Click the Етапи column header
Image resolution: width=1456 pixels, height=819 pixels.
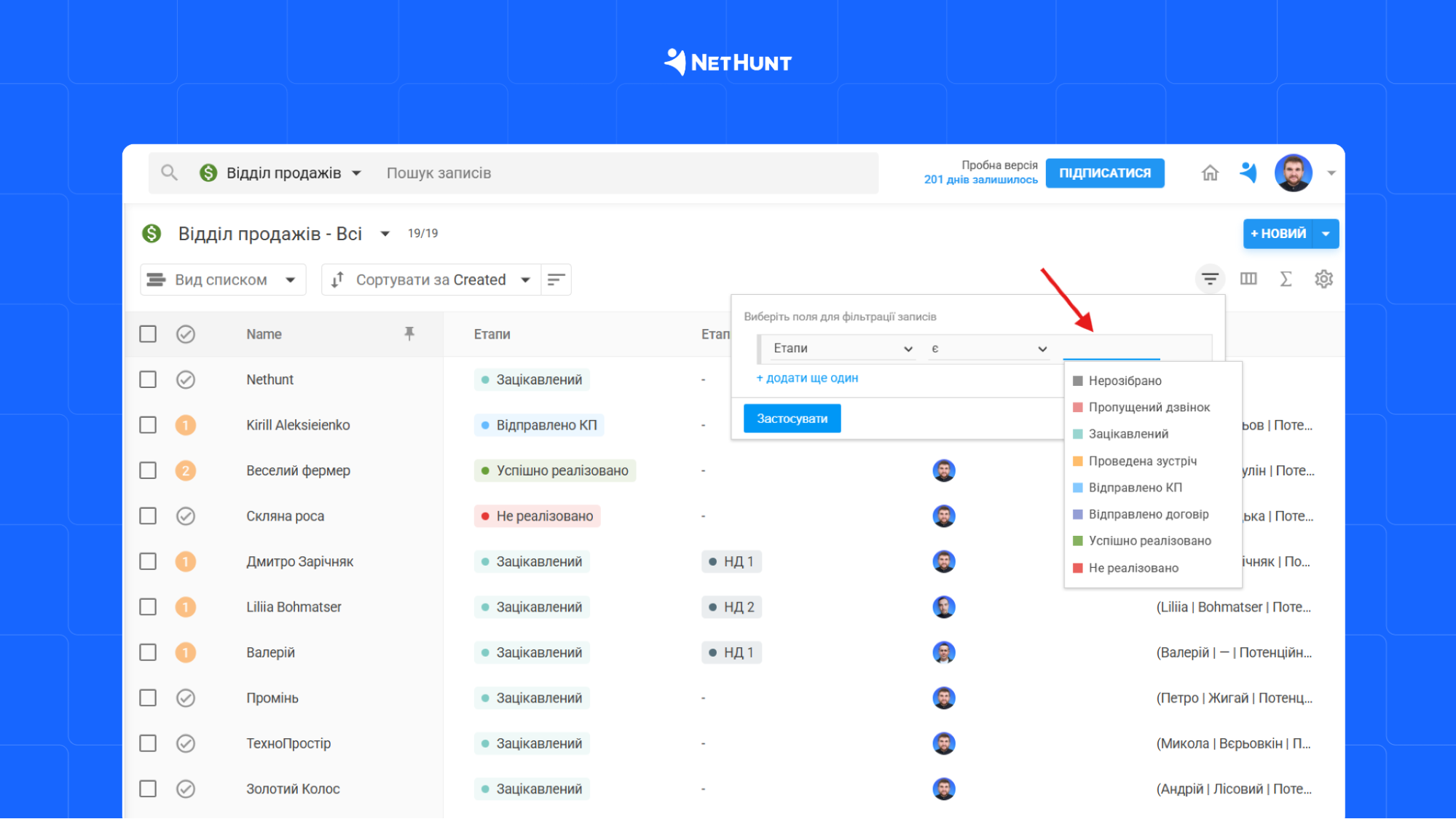coord(492,334)
